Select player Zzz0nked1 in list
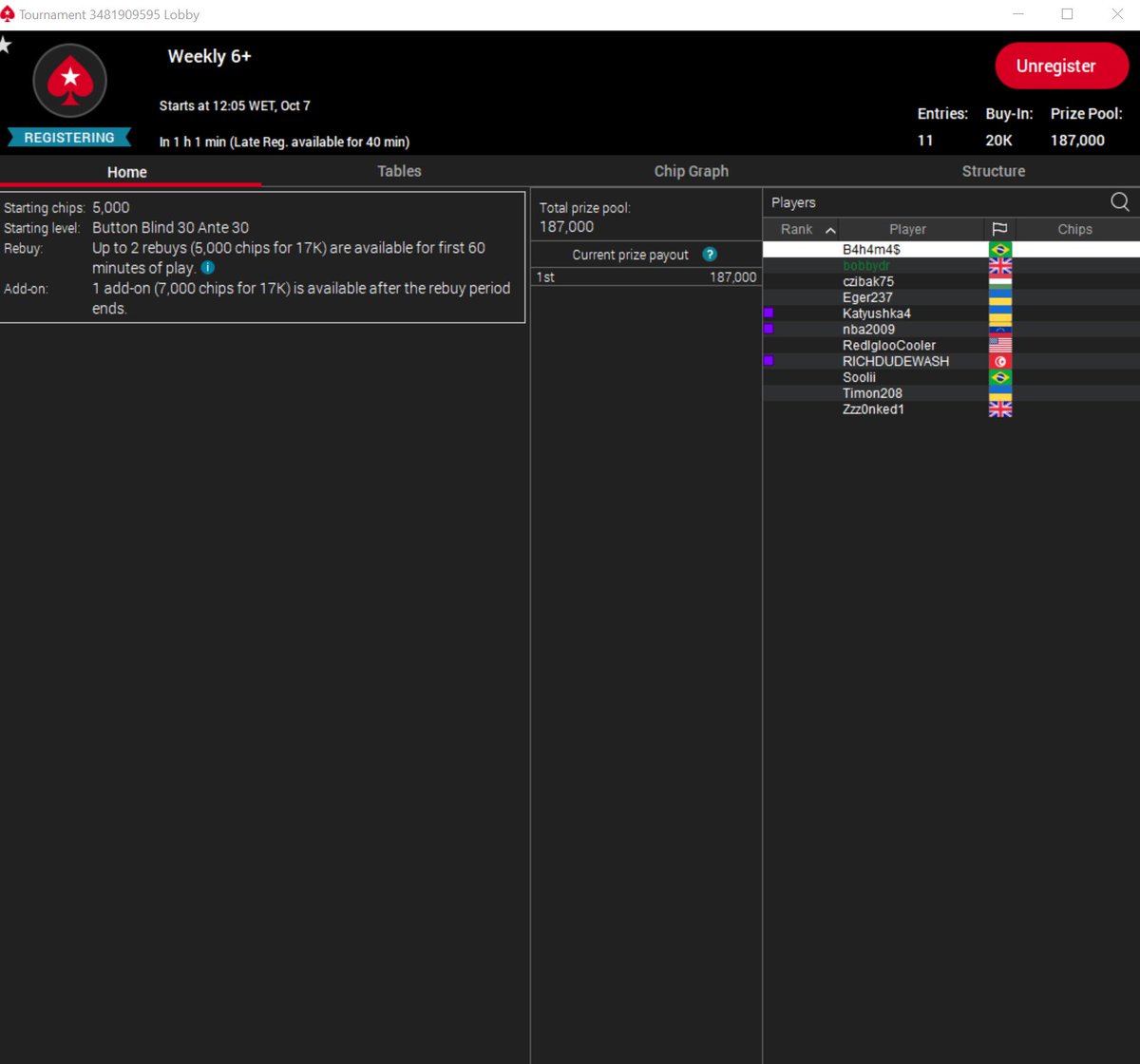Screen dimensions: 1140x1064 click(951, 409)
